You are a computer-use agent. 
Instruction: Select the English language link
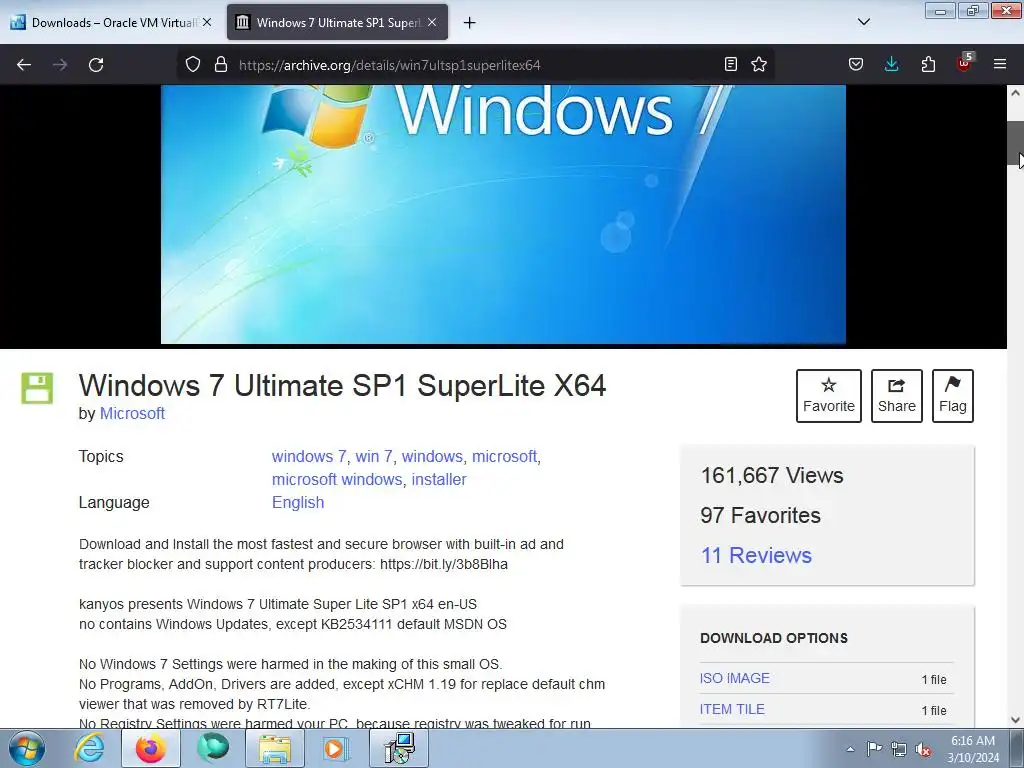click(298, 502)
